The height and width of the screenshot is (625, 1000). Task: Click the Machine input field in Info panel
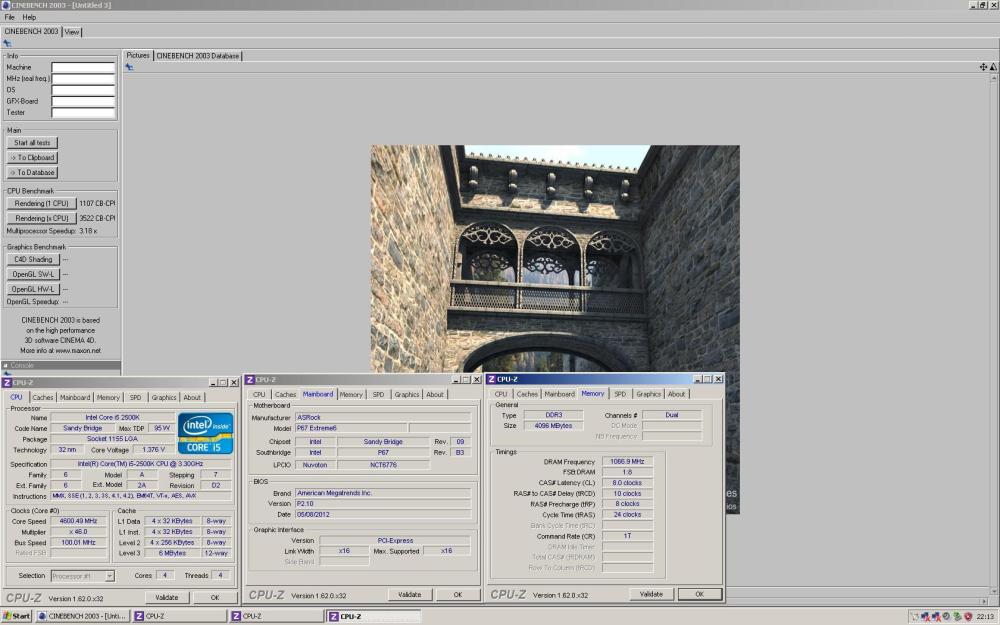[x=85, y=67]
